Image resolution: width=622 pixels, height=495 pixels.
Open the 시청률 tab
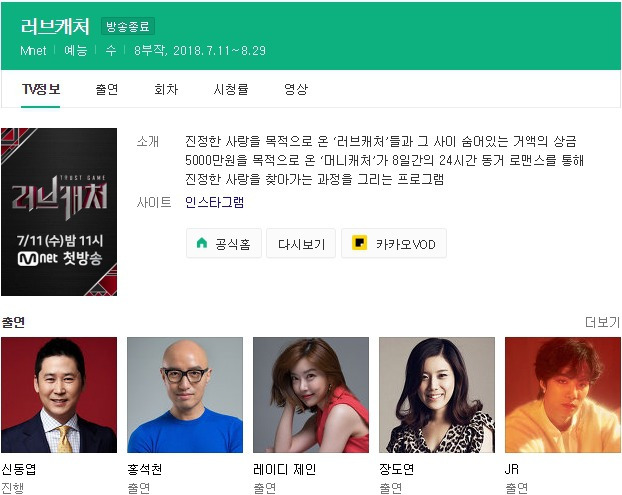tap(231, 89)
